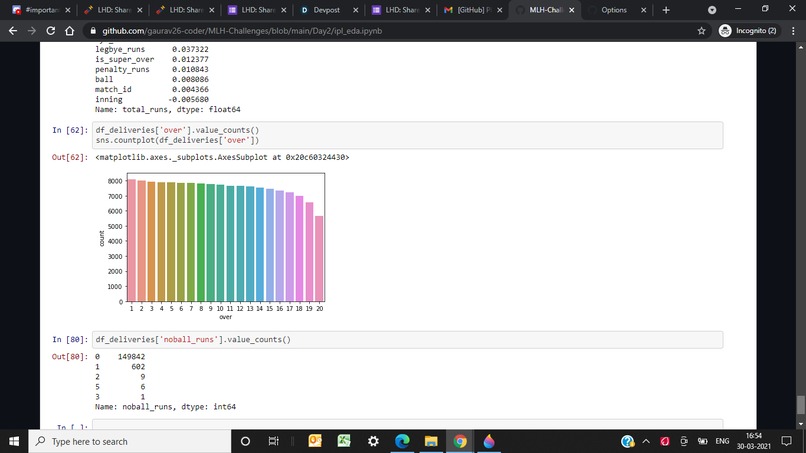
Task: Close the Devpost tab
Action: coord(355,10)
